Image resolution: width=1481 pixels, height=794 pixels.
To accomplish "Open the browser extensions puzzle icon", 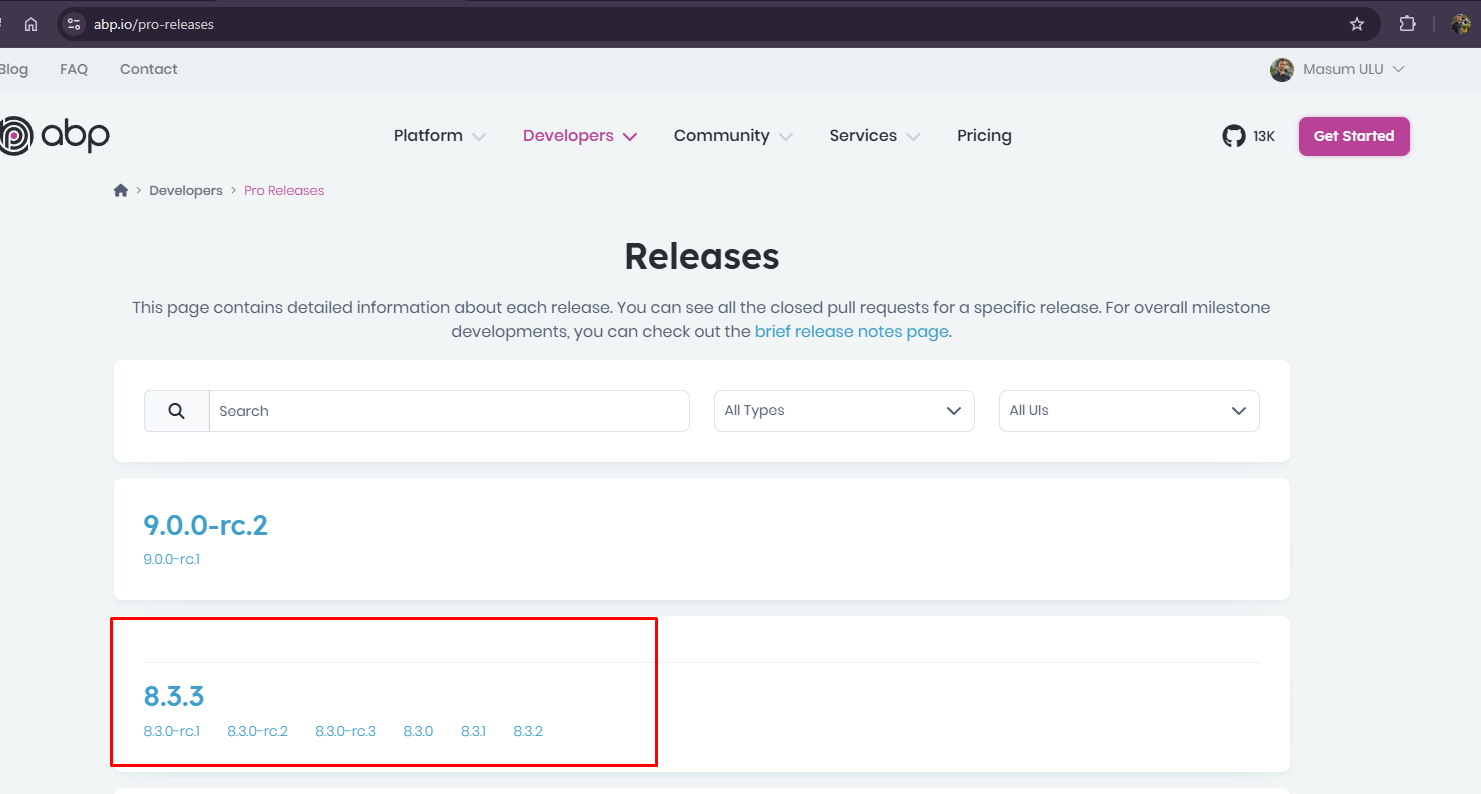I will click(1407, 24).
